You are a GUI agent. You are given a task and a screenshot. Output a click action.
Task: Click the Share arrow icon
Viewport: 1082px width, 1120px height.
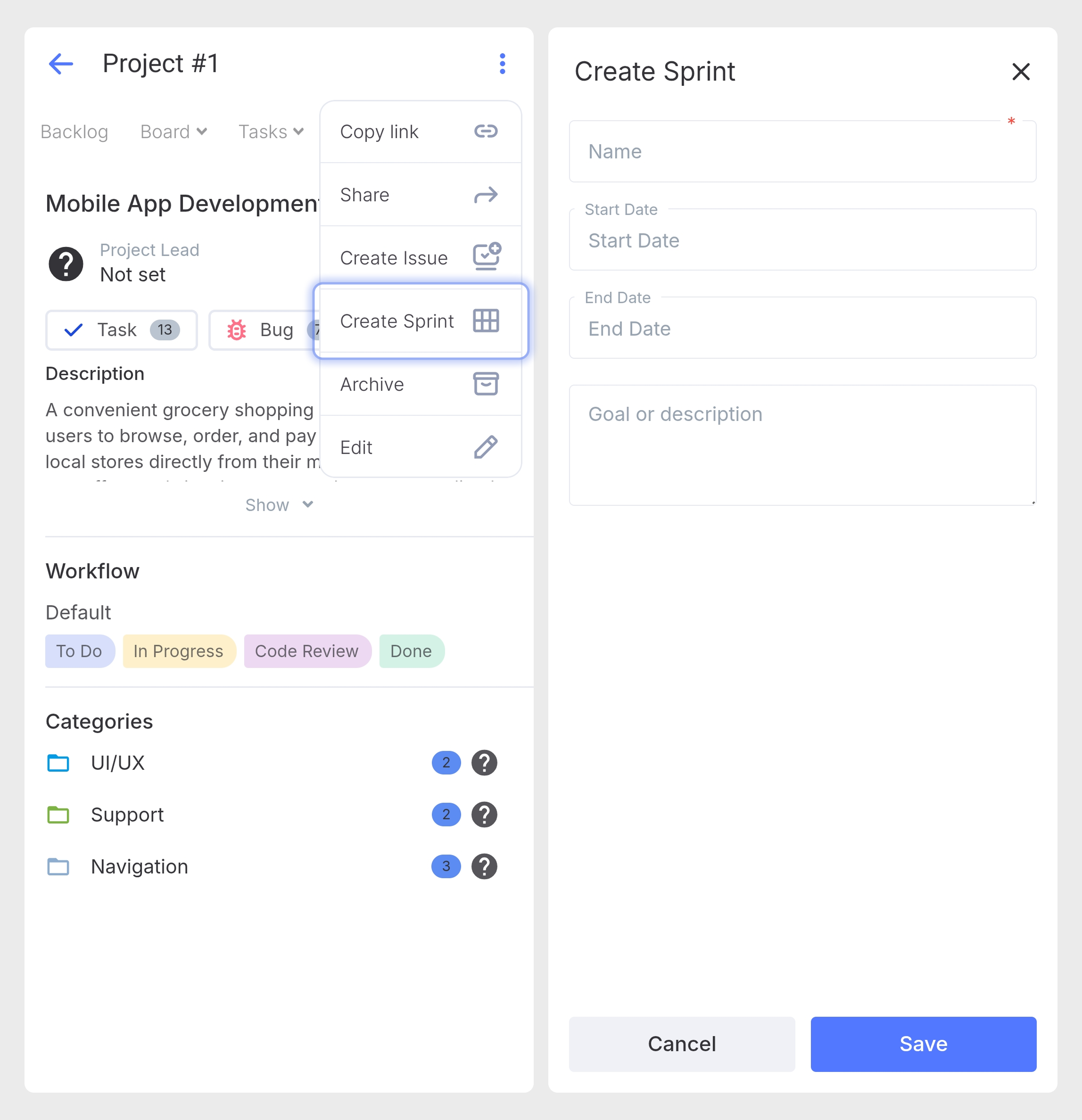(x=485, y=195)
